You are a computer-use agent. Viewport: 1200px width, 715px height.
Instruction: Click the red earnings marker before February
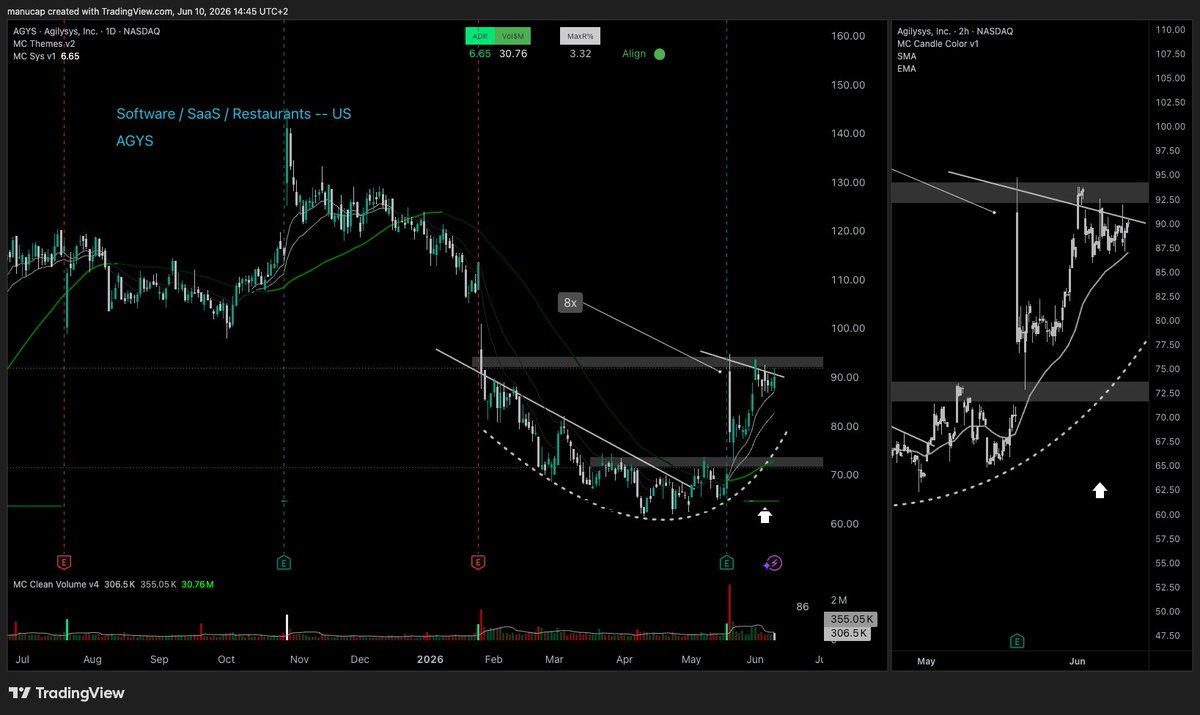click(x=479, y=563)
